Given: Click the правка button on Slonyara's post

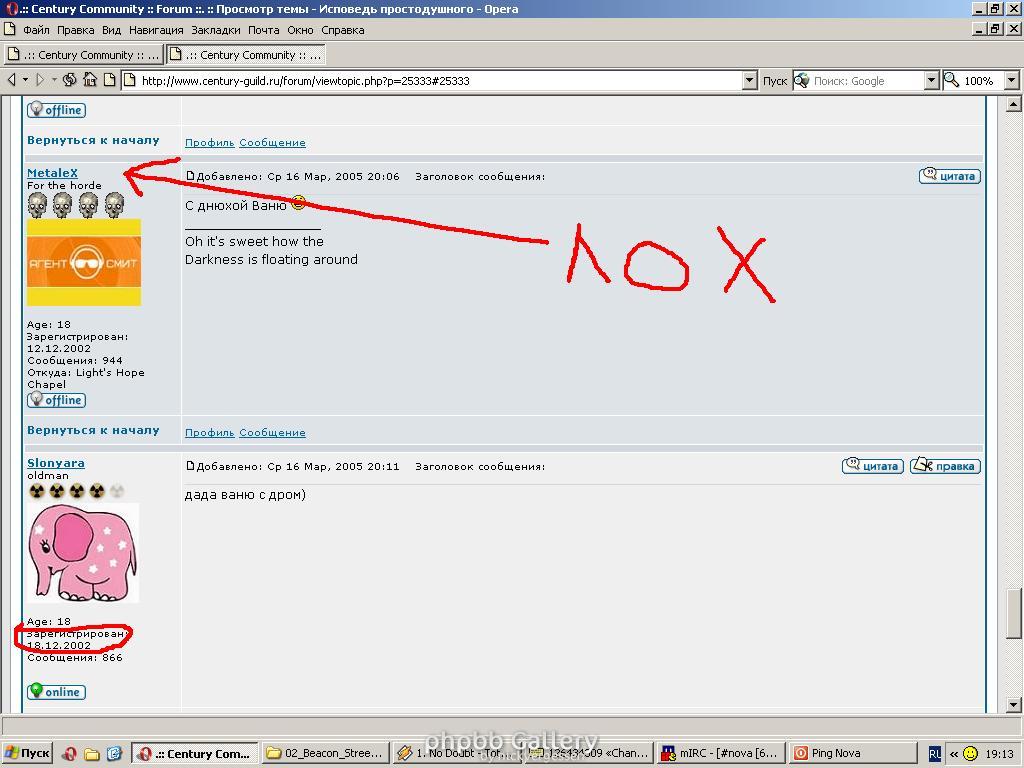Looking at the screenshot, I should (944, 466).
